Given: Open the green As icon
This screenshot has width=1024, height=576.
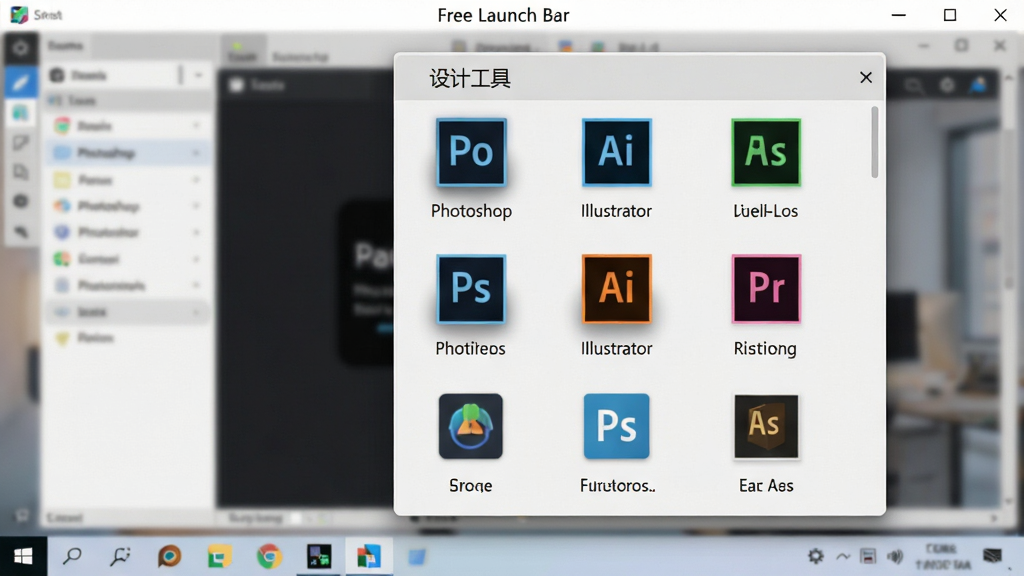Looking at the screenshot, I should 765,152.
